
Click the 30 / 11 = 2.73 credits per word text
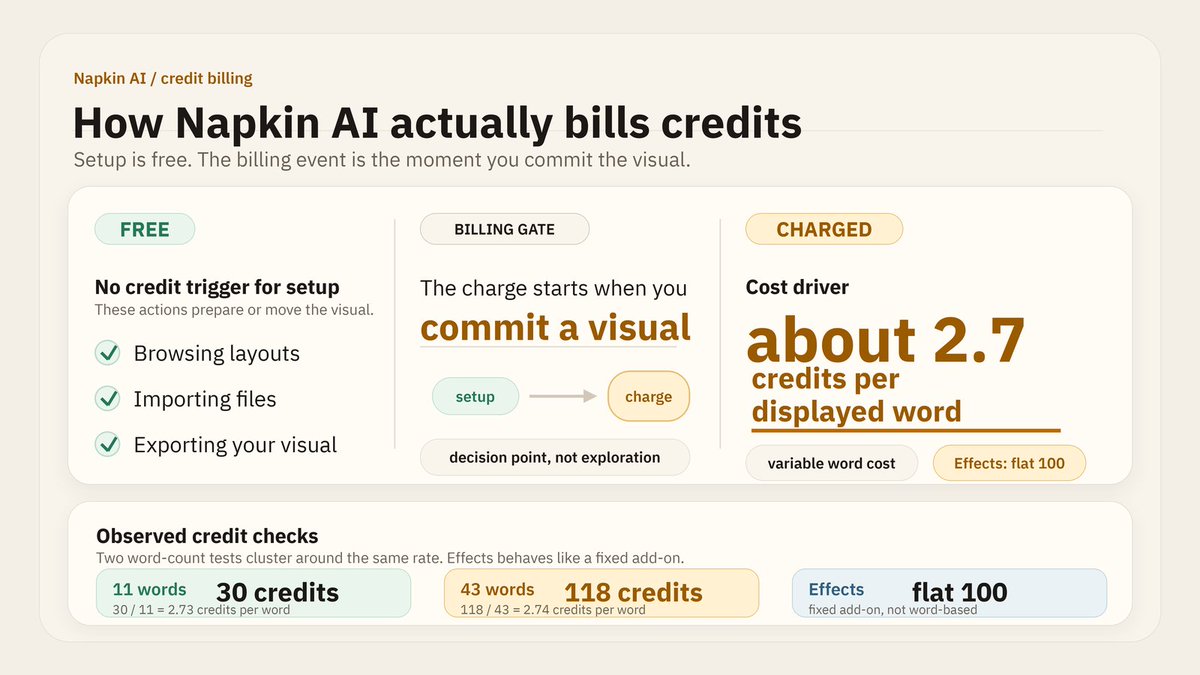200,609
